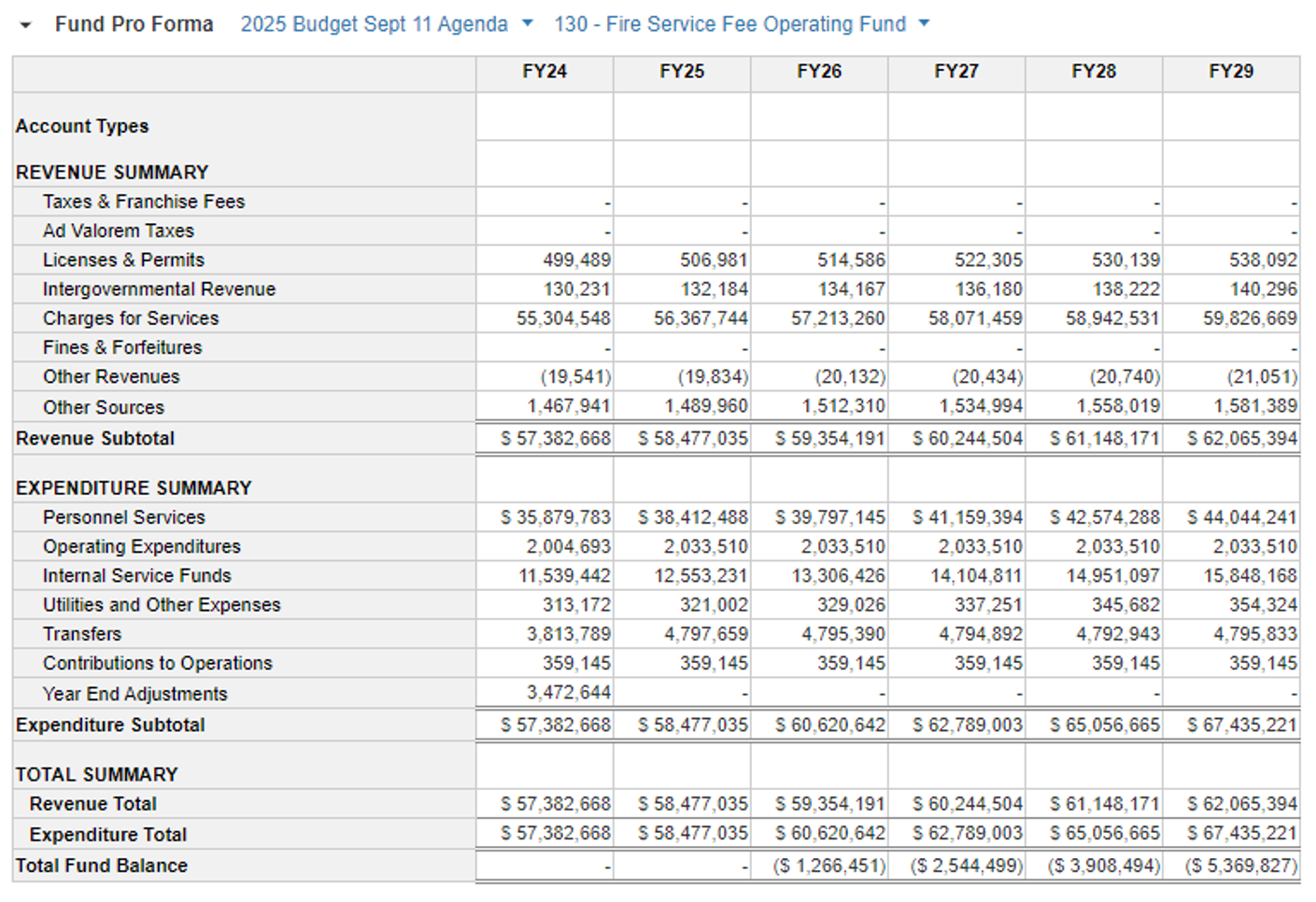Click the Charges for Services row label
Screen dimensions: 1316x902
pyautogui.click(x=131, y=318)
